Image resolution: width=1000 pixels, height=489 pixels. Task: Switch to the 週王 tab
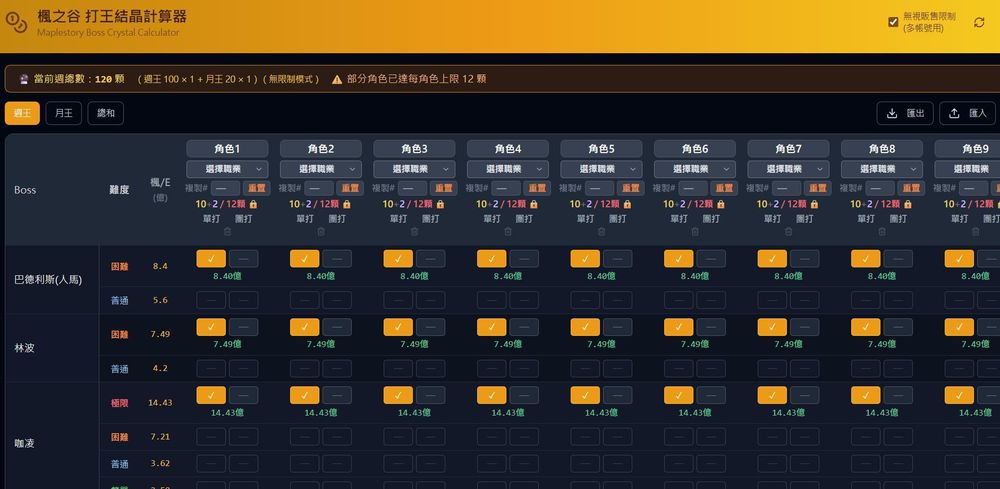[22, 113]
